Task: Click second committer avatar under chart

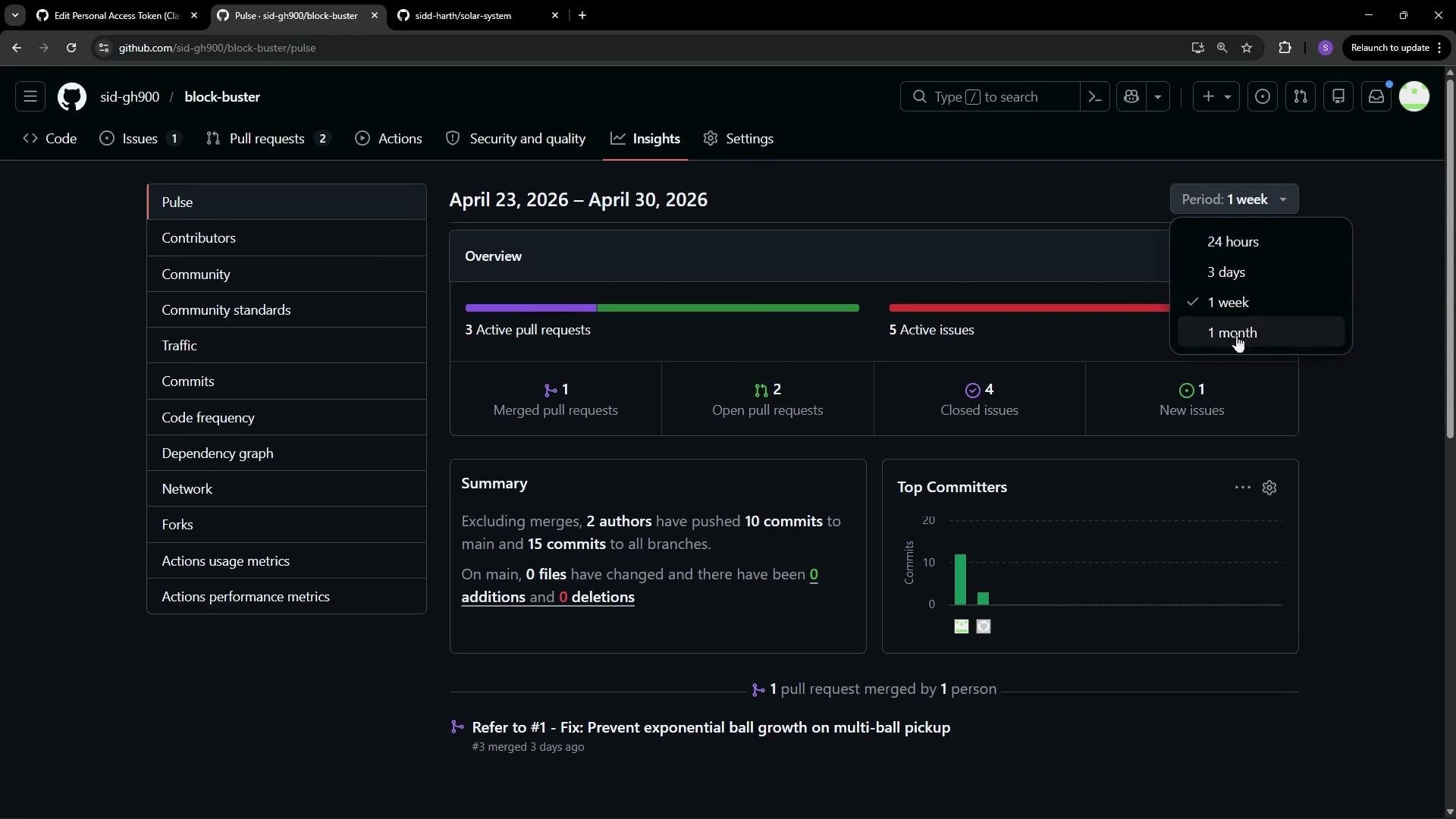Action: (x=984, y=626)
